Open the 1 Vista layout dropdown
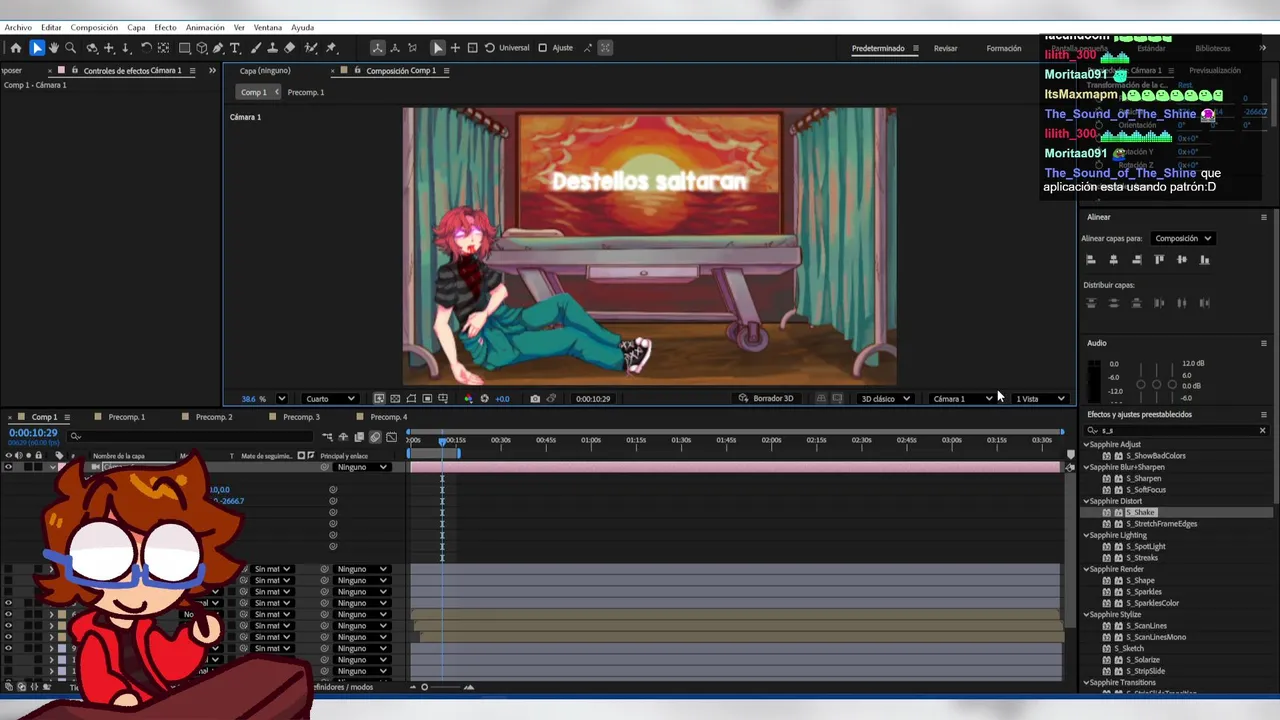Image resolution: width=1280 pixels, height=720 pixels. tap(1041, 399)
